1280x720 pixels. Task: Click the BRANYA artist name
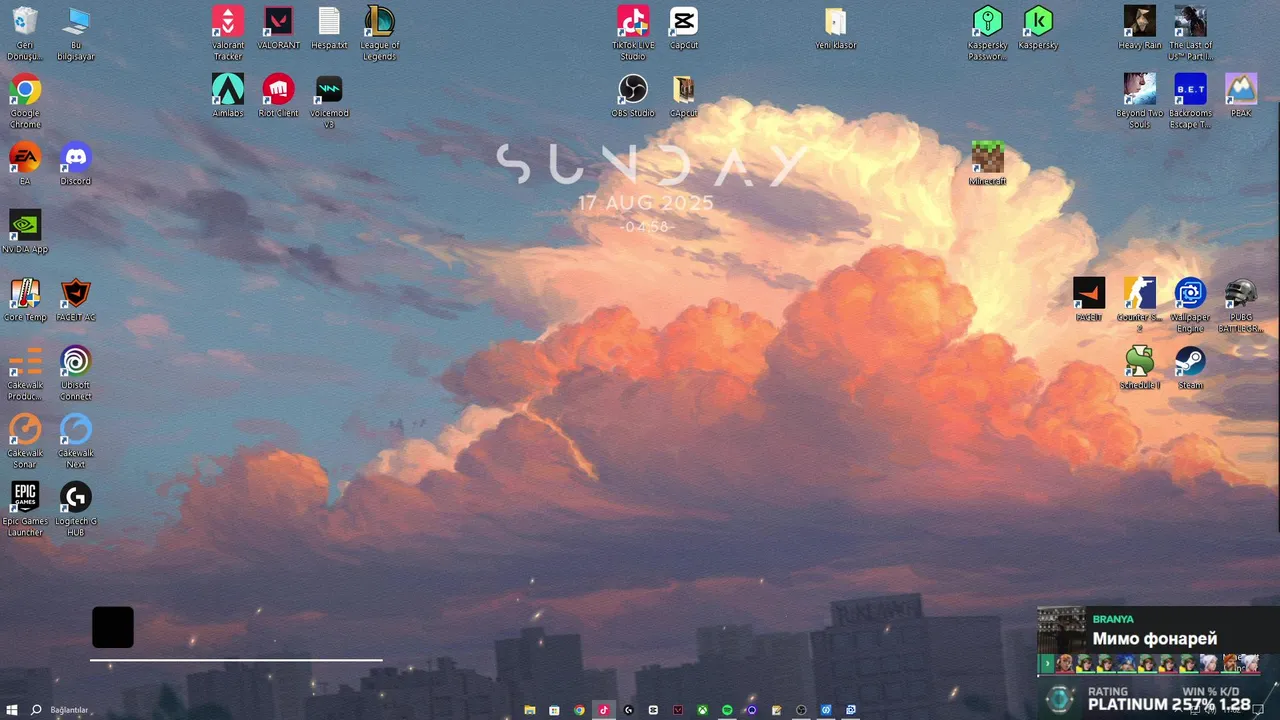click(1113, 619)
